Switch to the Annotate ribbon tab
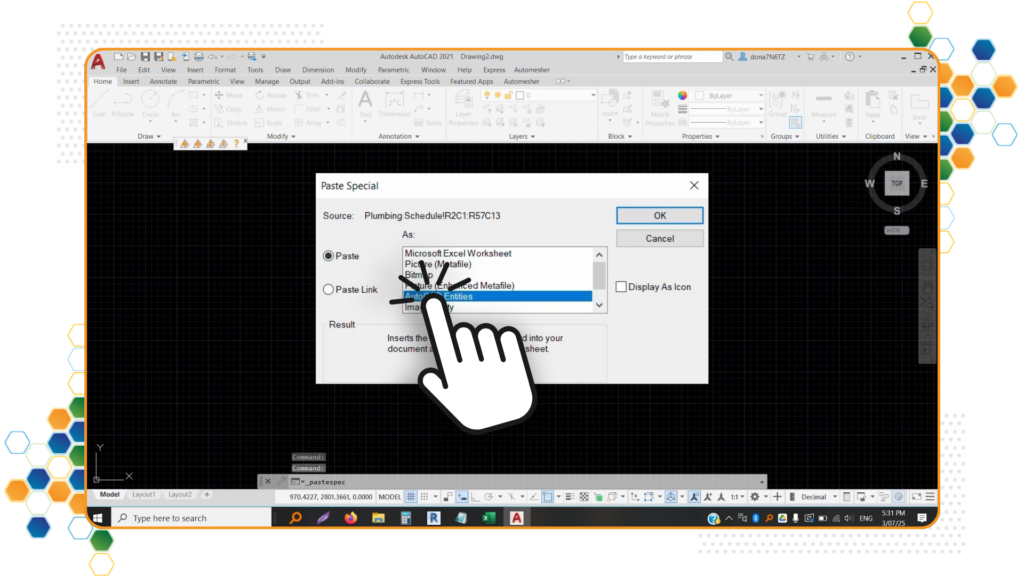Viewport: 1024px width, 576px height. click(163, 81)
